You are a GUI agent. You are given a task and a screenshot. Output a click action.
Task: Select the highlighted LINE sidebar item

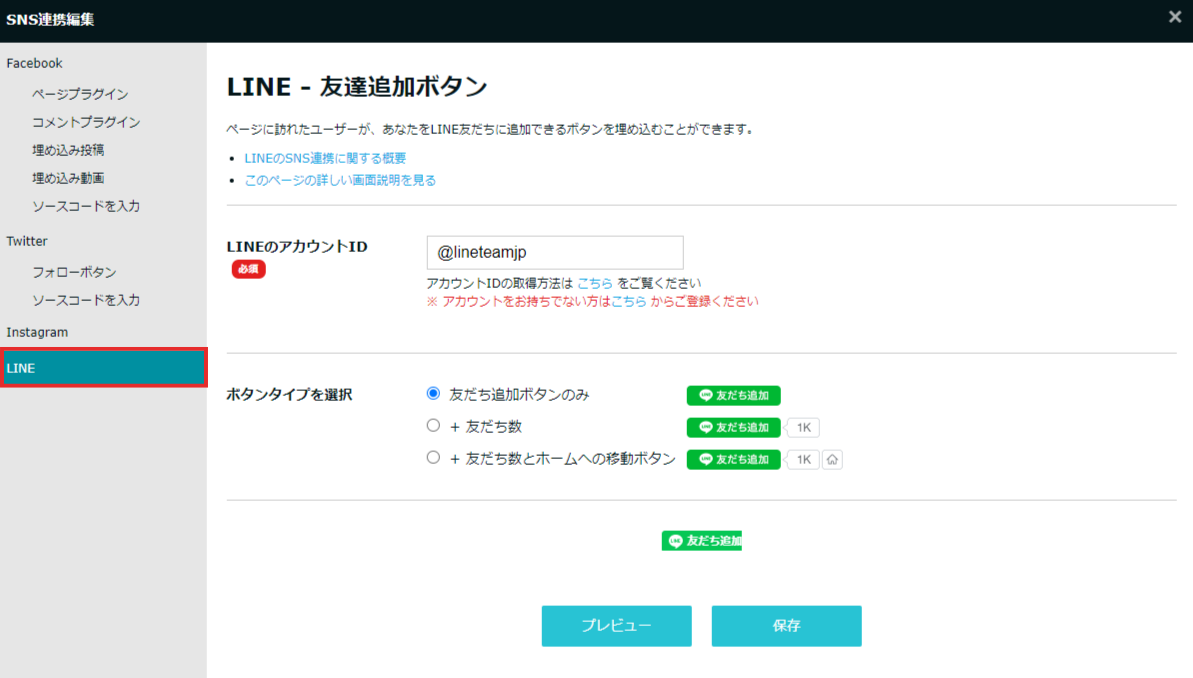point(103,368)
